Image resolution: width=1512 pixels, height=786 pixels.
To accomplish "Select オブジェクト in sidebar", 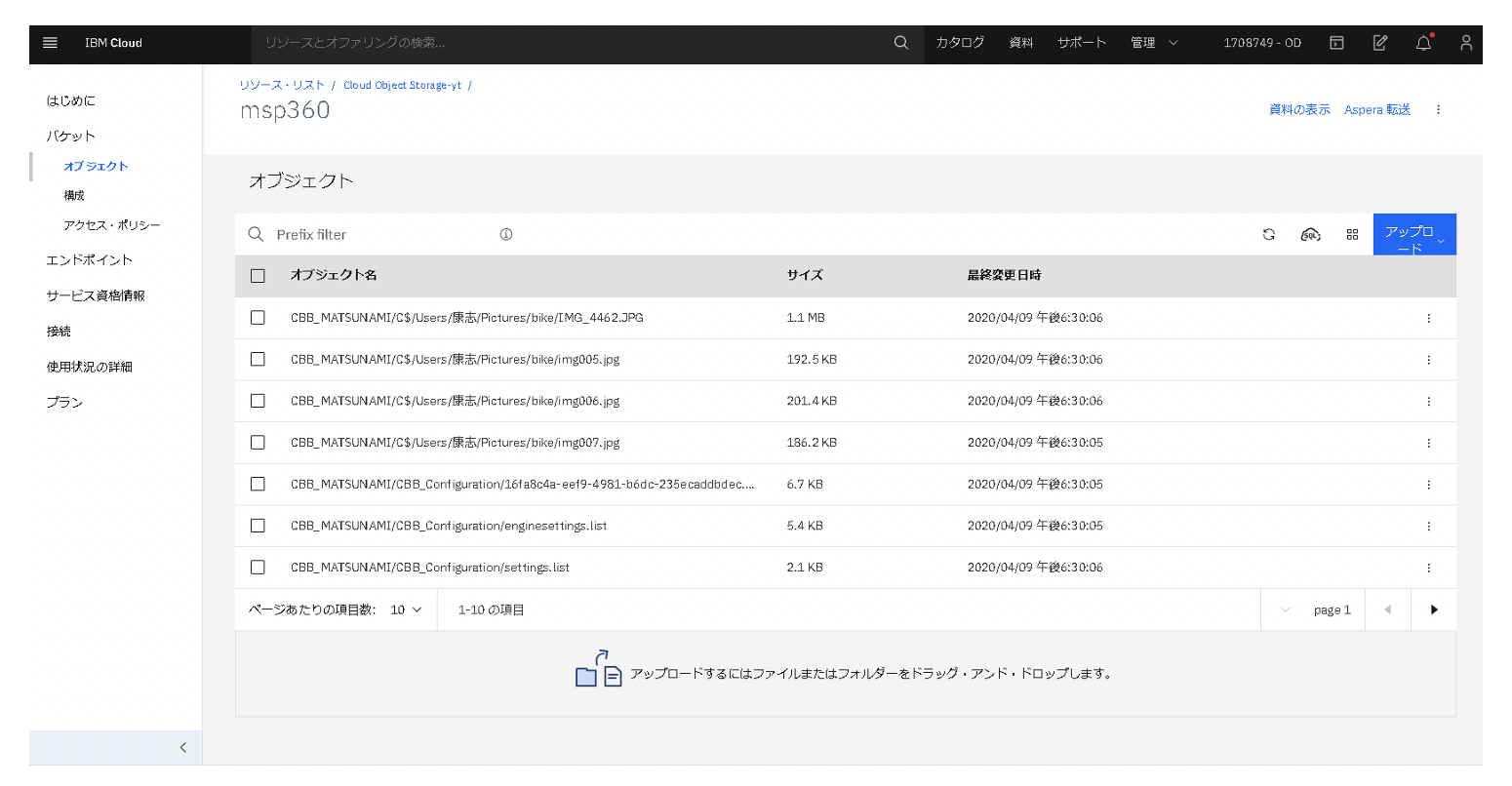I will [96, 166].
